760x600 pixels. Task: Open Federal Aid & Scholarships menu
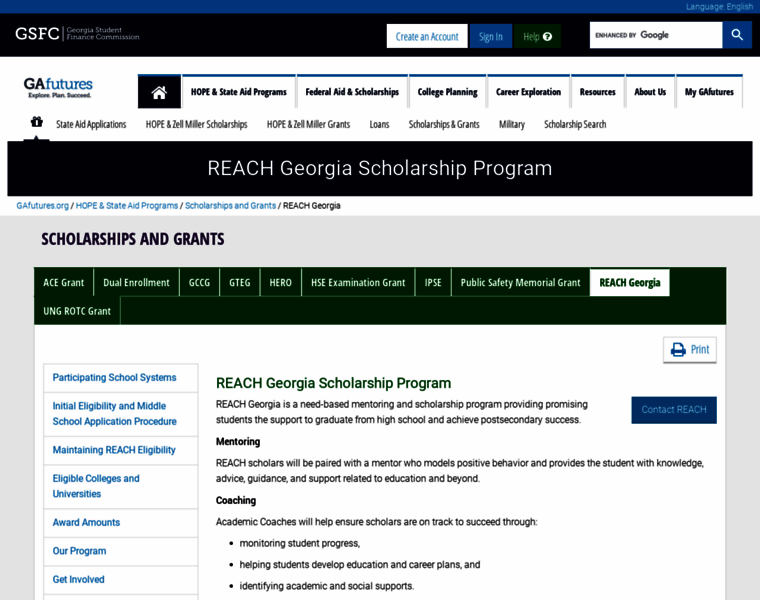pyautogui.click(x=352, y=92)
